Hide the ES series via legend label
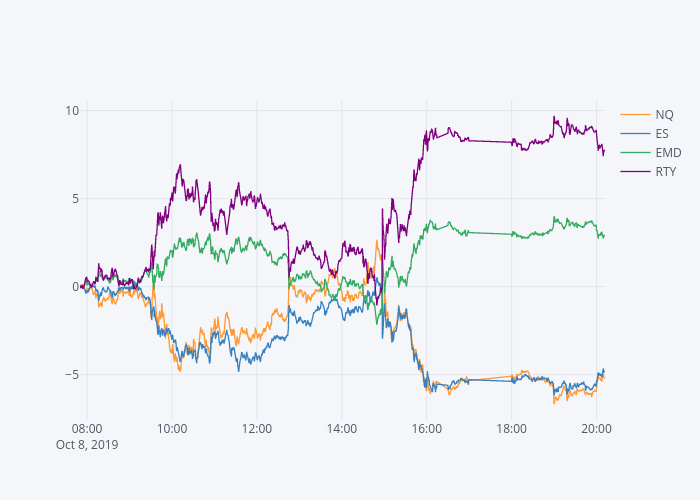This screenshot has height=500, width=700. pyautogui.click(x=663, y=133)
